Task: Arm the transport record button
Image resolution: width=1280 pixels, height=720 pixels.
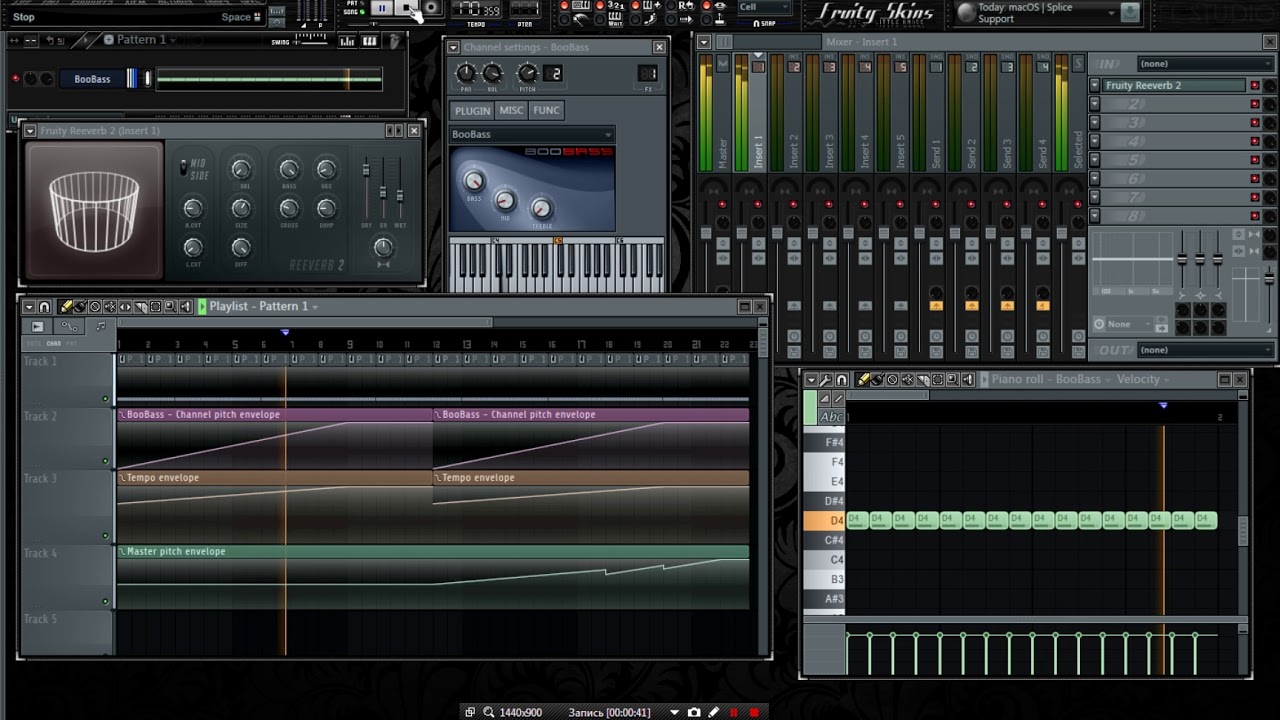Action: point(431,8)
